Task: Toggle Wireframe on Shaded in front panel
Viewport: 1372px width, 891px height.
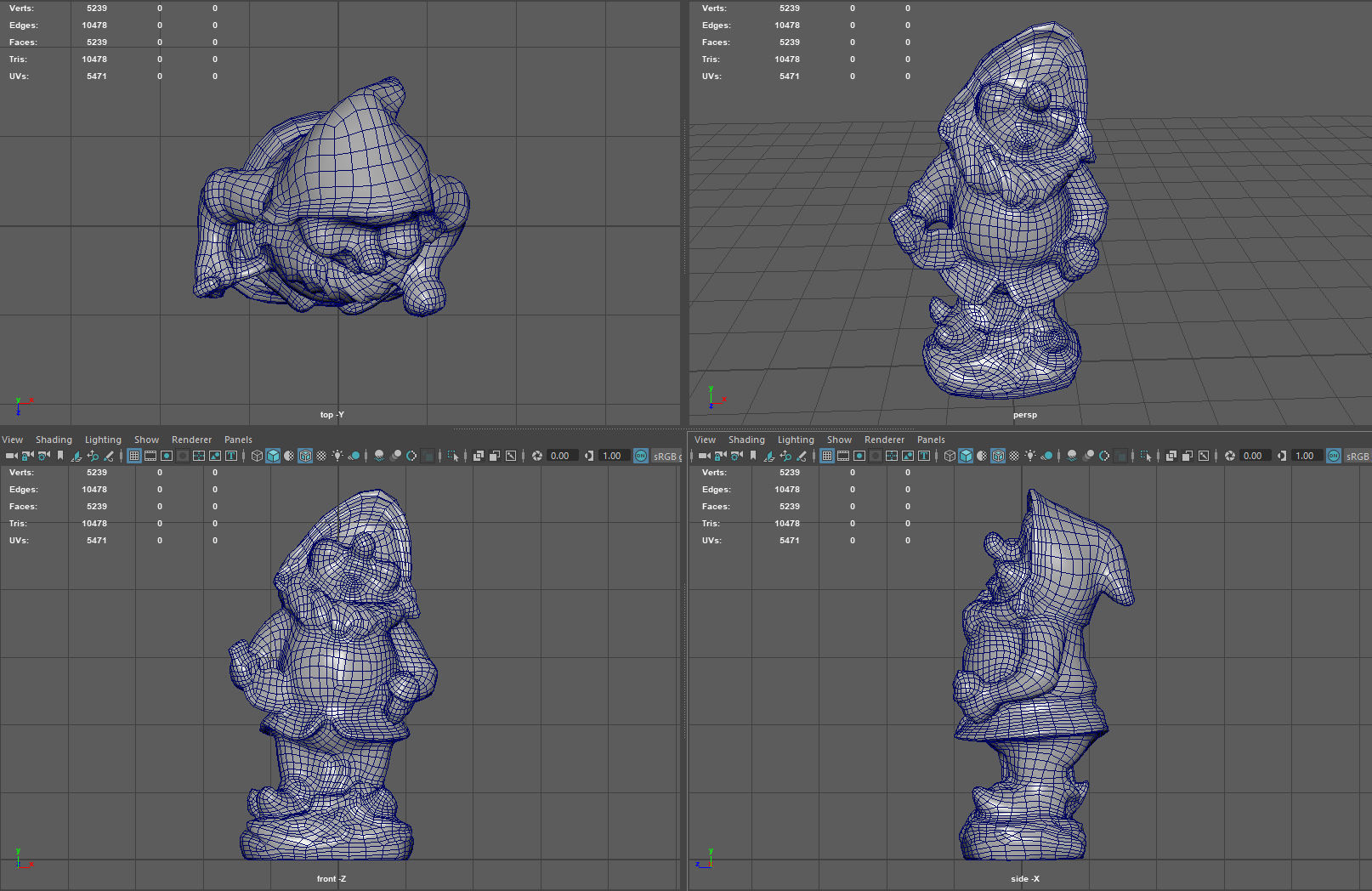Action: (305, 456)
